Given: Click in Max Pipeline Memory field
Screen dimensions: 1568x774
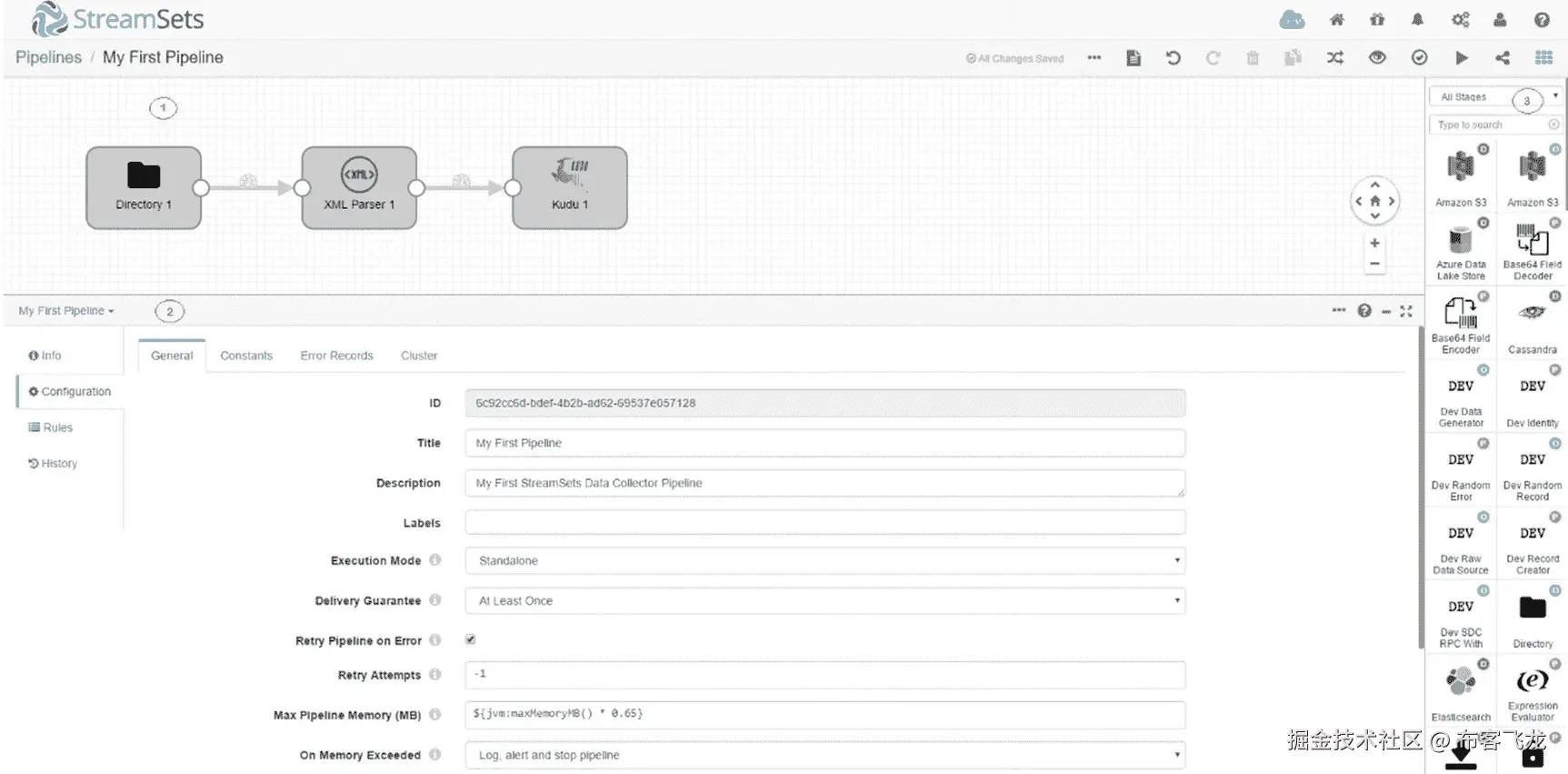Looking at the screenshot, I should pyautogui.click(x=824, y=715).
